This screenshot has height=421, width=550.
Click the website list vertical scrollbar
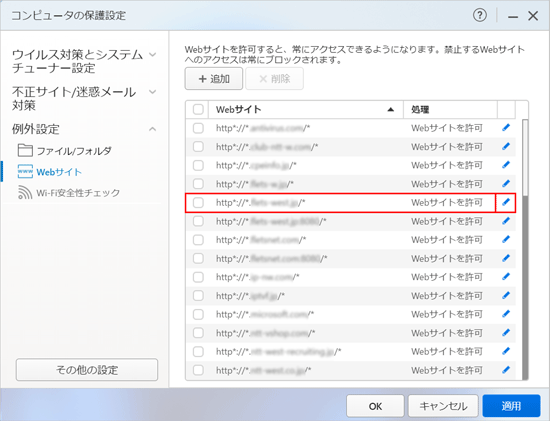click(x=525, y=249)
